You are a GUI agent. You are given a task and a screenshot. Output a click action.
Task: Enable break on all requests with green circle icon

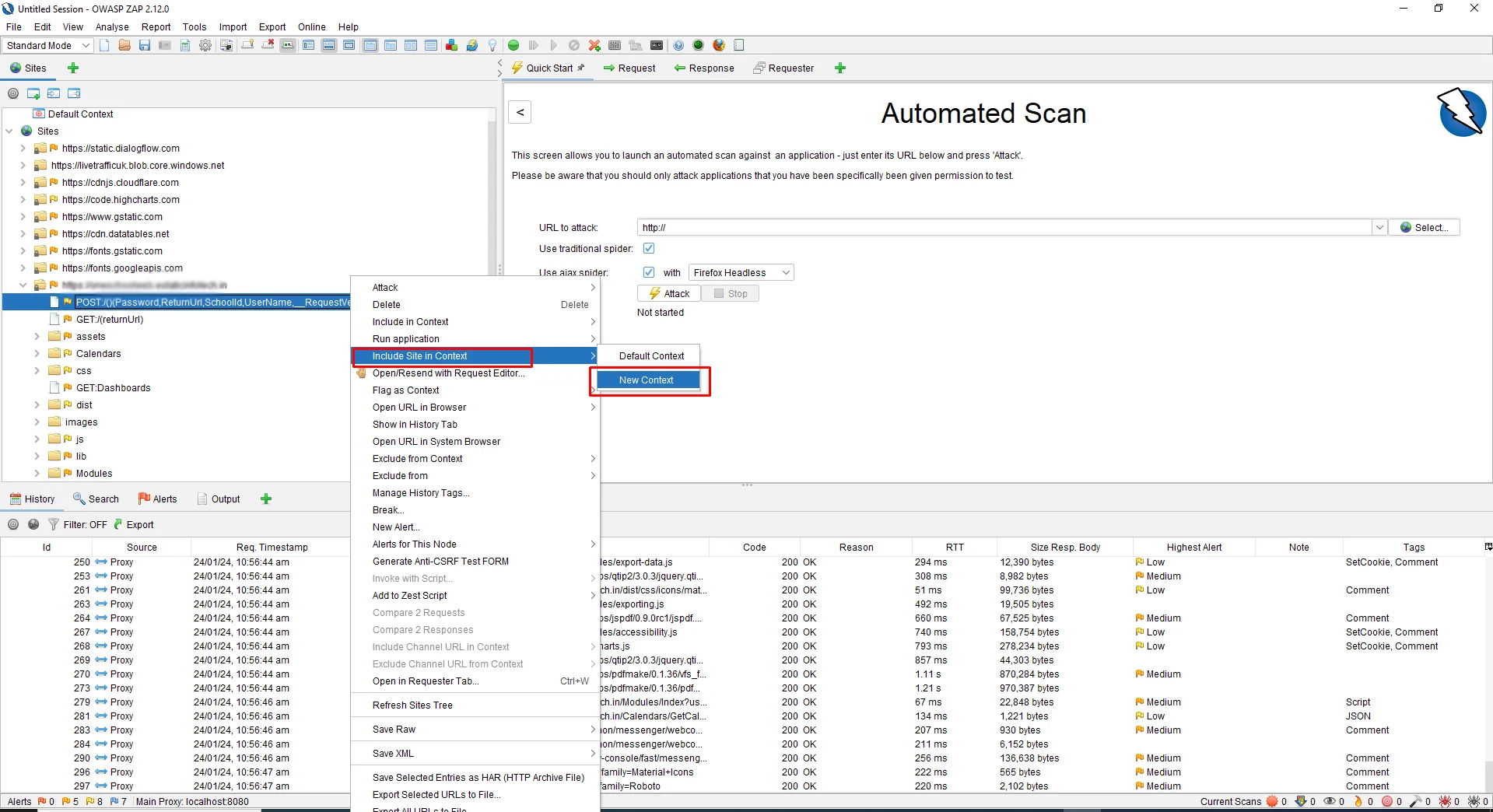pos(513,45)
